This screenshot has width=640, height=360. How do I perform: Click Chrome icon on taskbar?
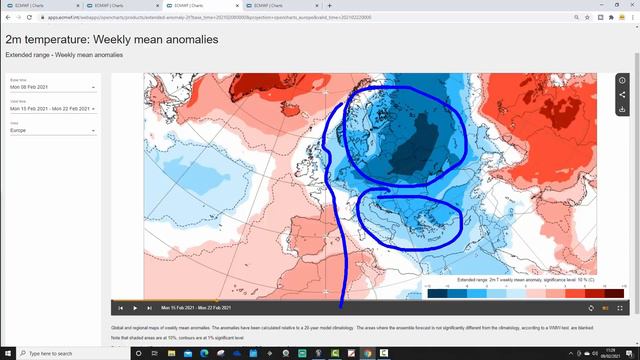point(367,353)
